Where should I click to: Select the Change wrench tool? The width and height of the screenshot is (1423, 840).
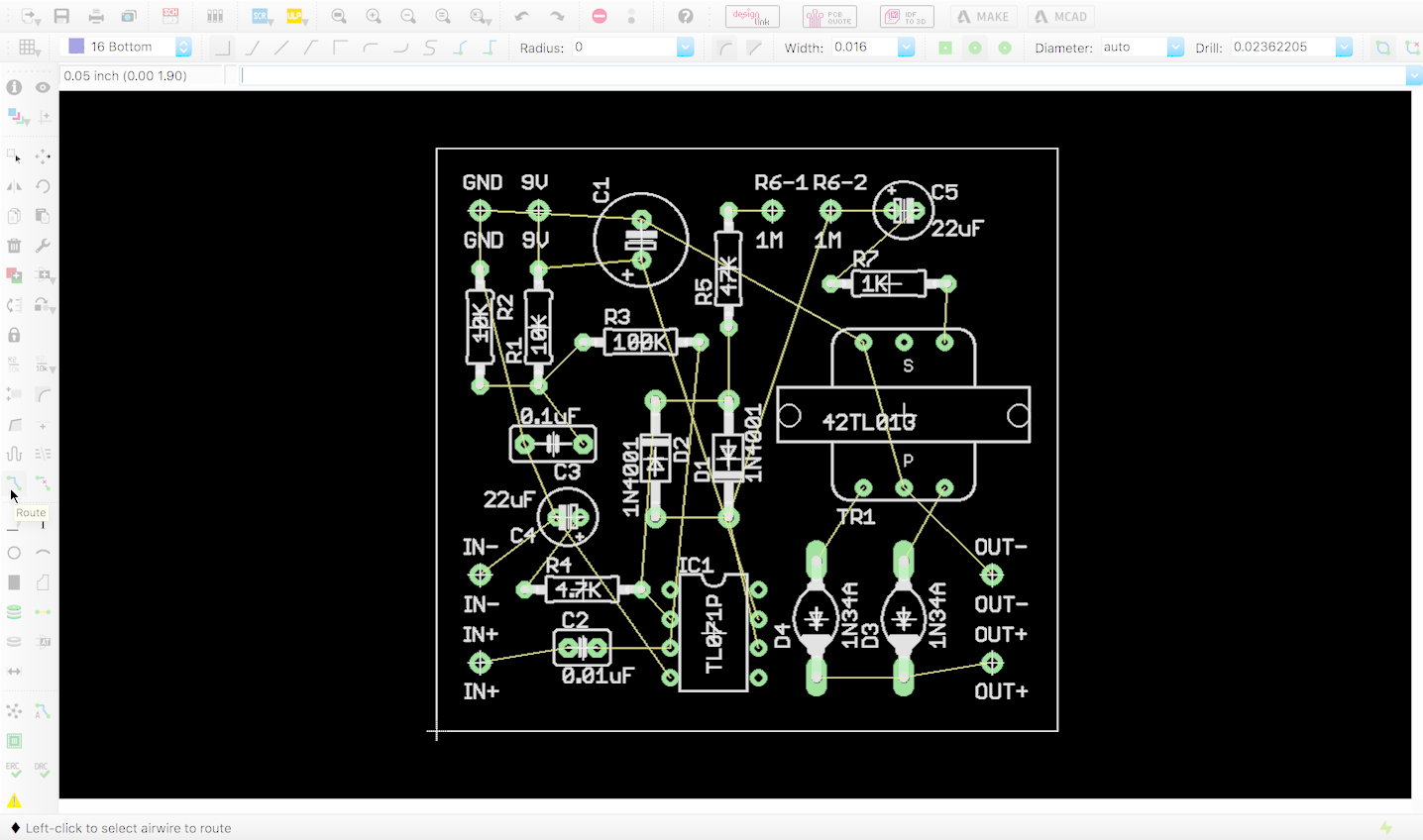(43, 246)
